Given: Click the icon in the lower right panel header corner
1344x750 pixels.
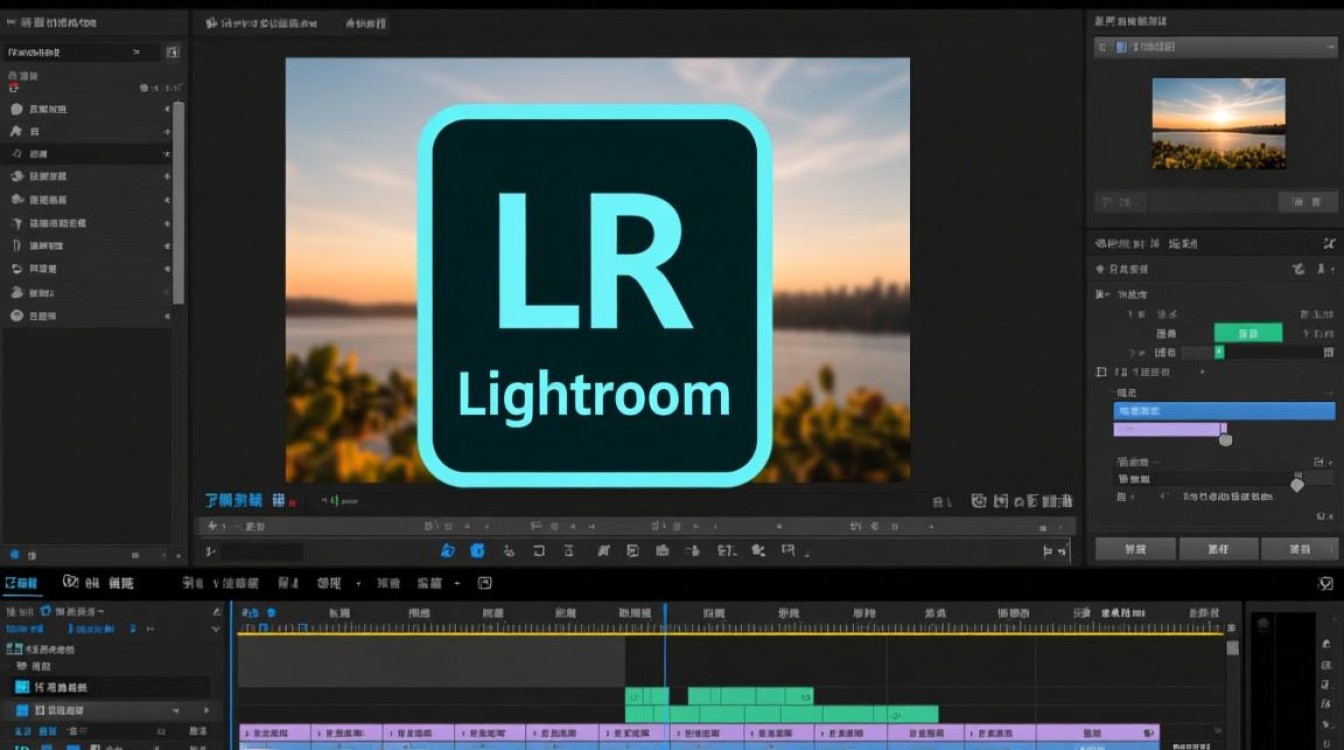Looking at the screenshot, I should (x=1328, y=243).
